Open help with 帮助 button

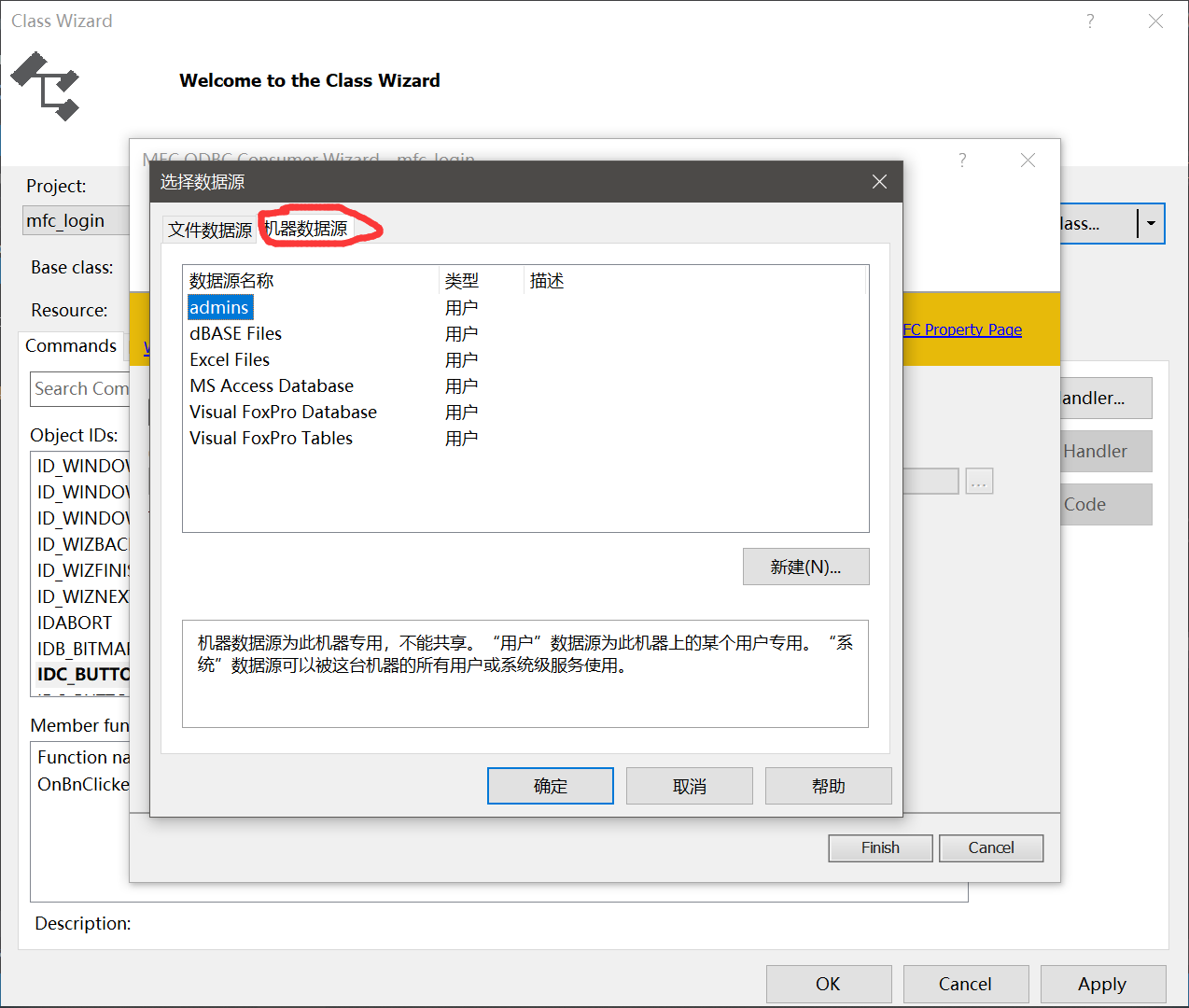(828, 786)
